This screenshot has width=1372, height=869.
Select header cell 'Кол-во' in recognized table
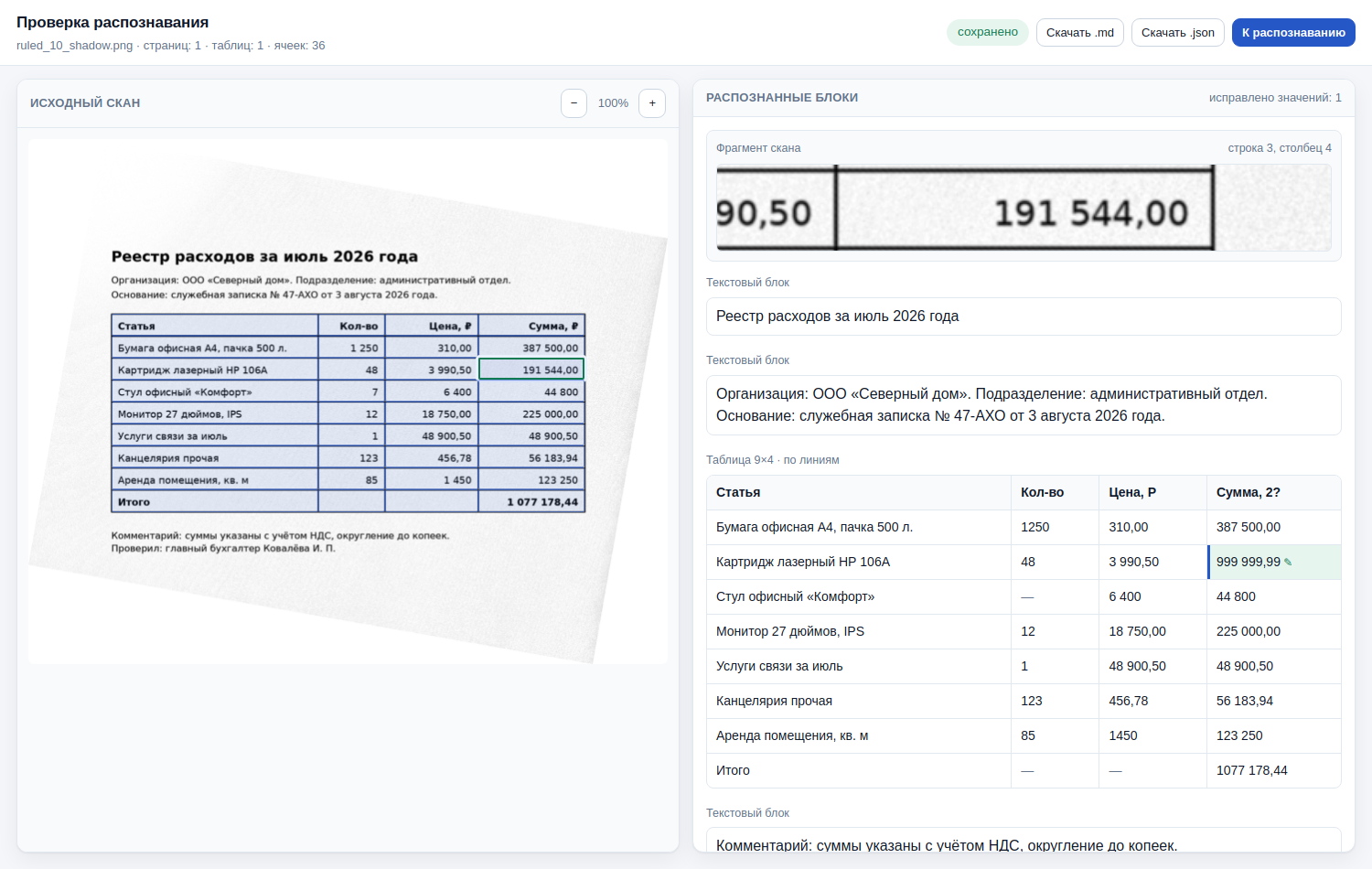[x=1056, y=493]
